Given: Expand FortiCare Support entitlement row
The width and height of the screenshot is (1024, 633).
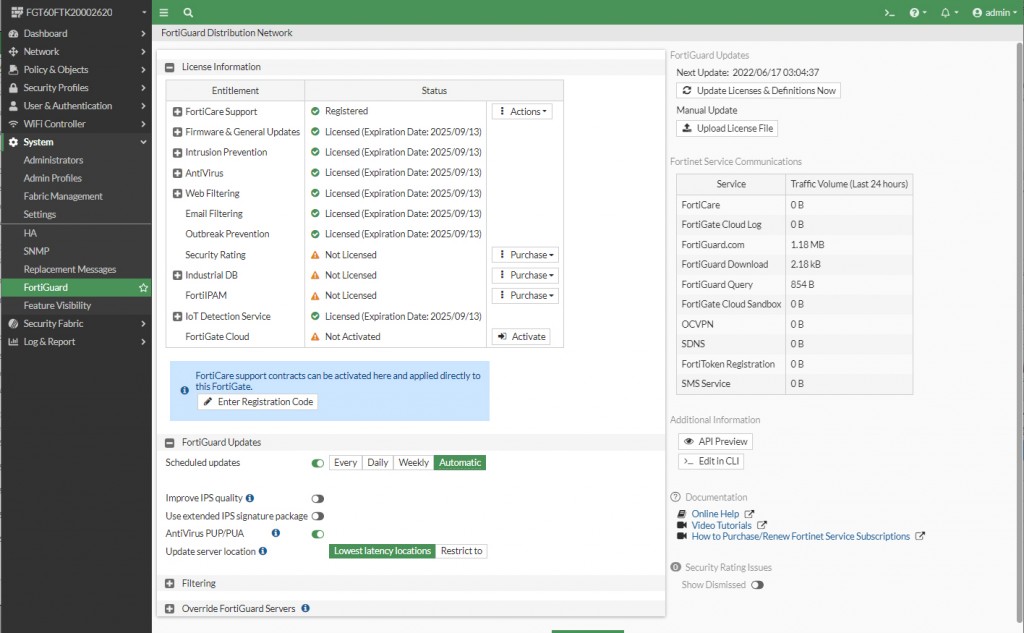Looking at the screenshot, I should [x=177, y=112].
